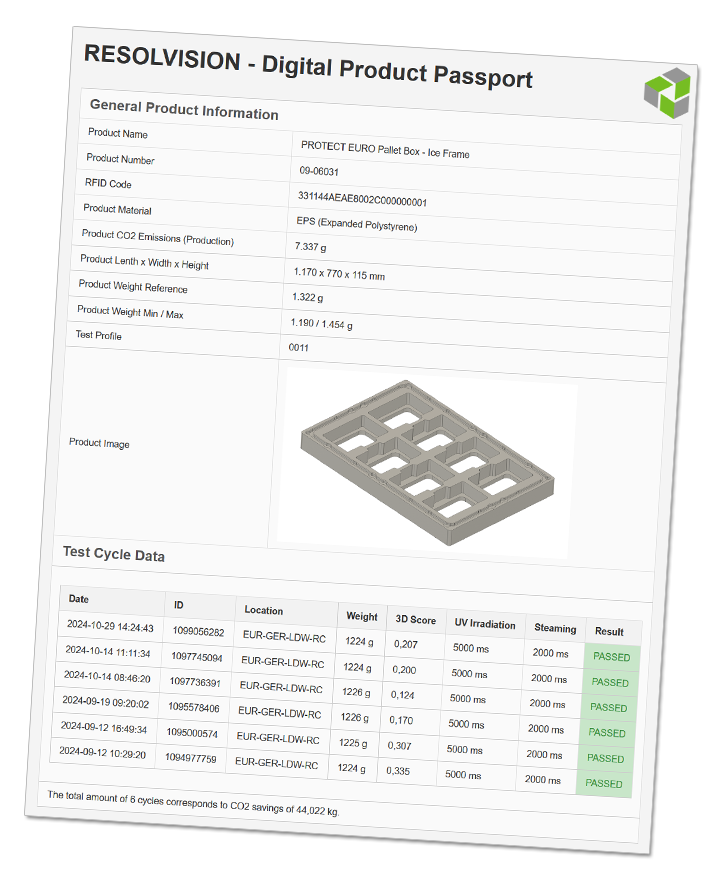
Task: Click Product Lenth x Width x Height label
Action: pyautogui.click(x=144, y=262)
